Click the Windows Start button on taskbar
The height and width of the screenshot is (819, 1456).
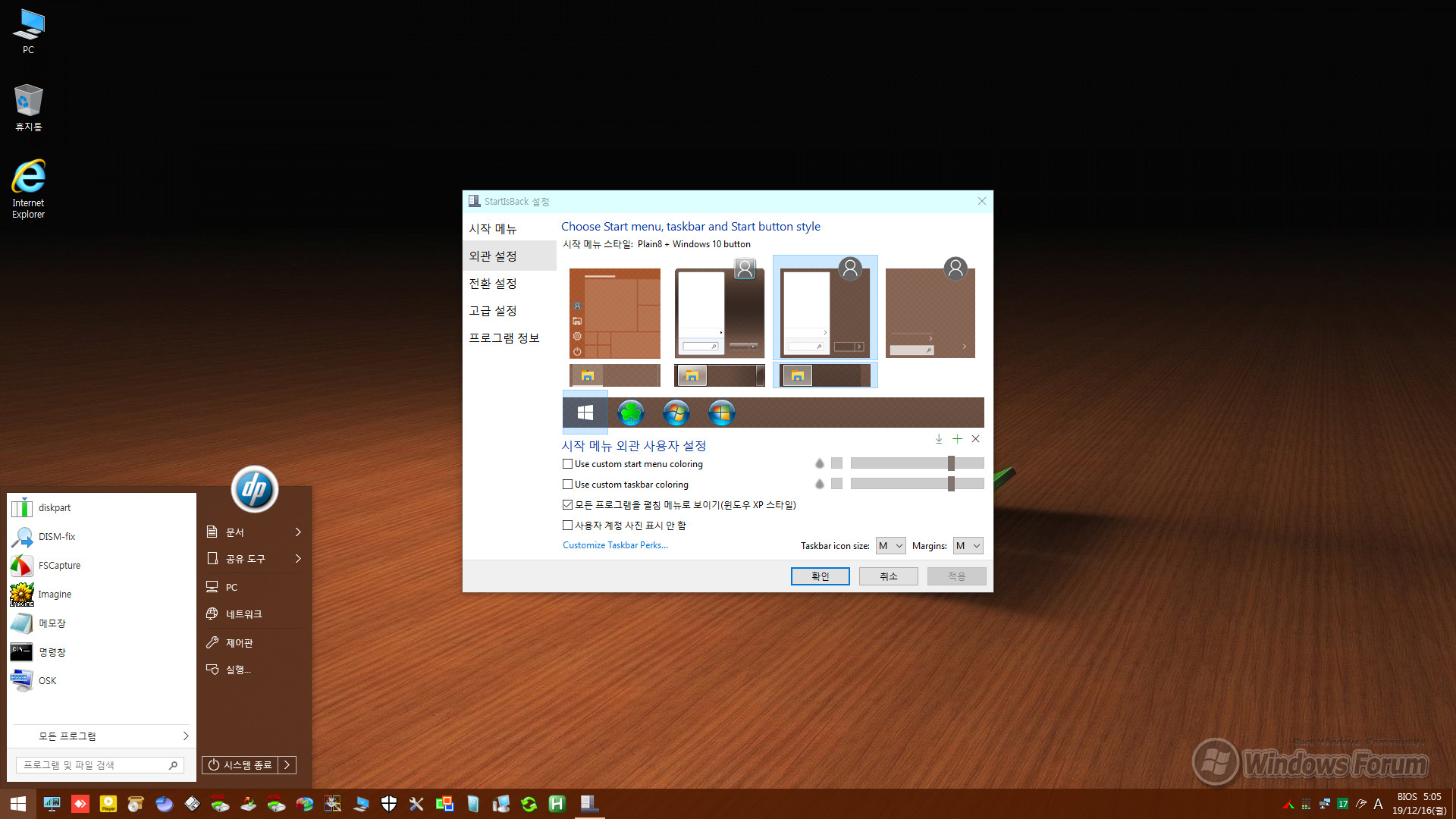[x=18, y=804]
